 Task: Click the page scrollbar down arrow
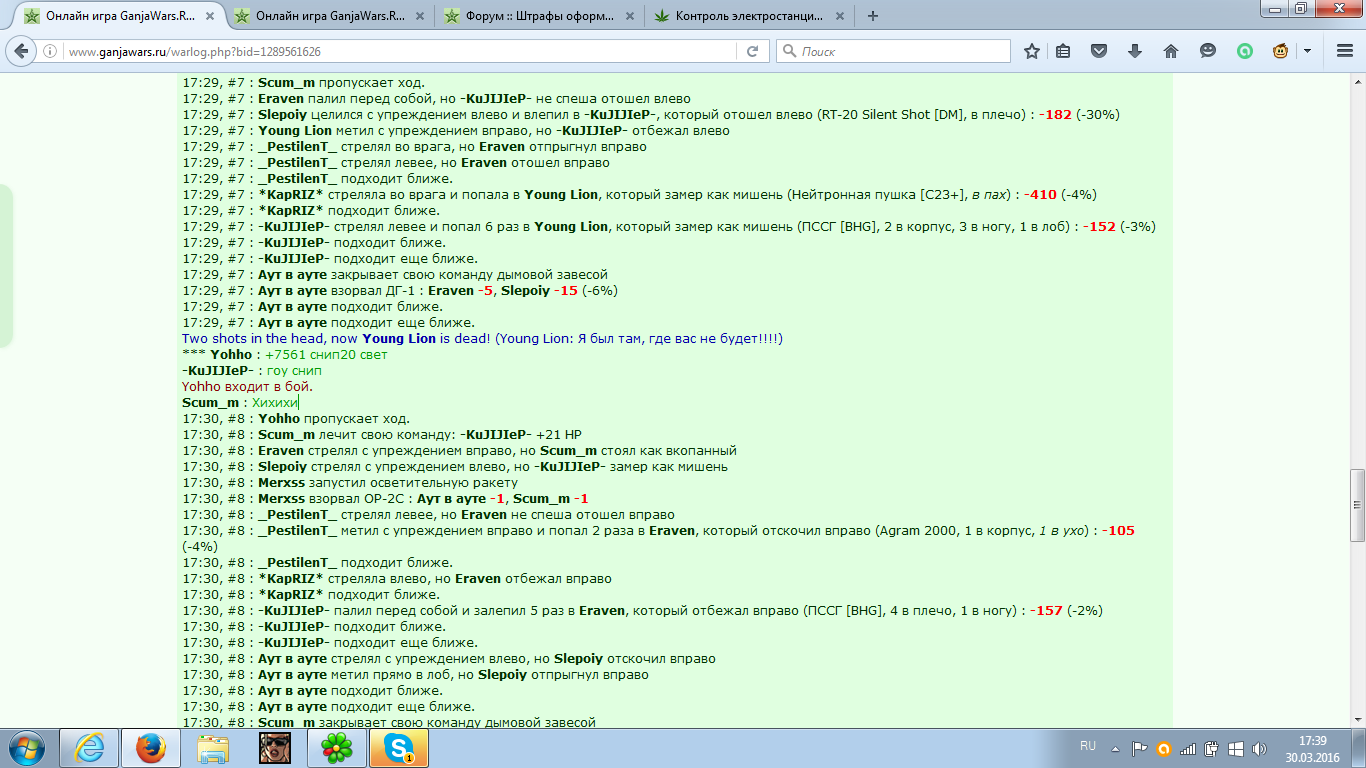click(x=1357, y=718)
